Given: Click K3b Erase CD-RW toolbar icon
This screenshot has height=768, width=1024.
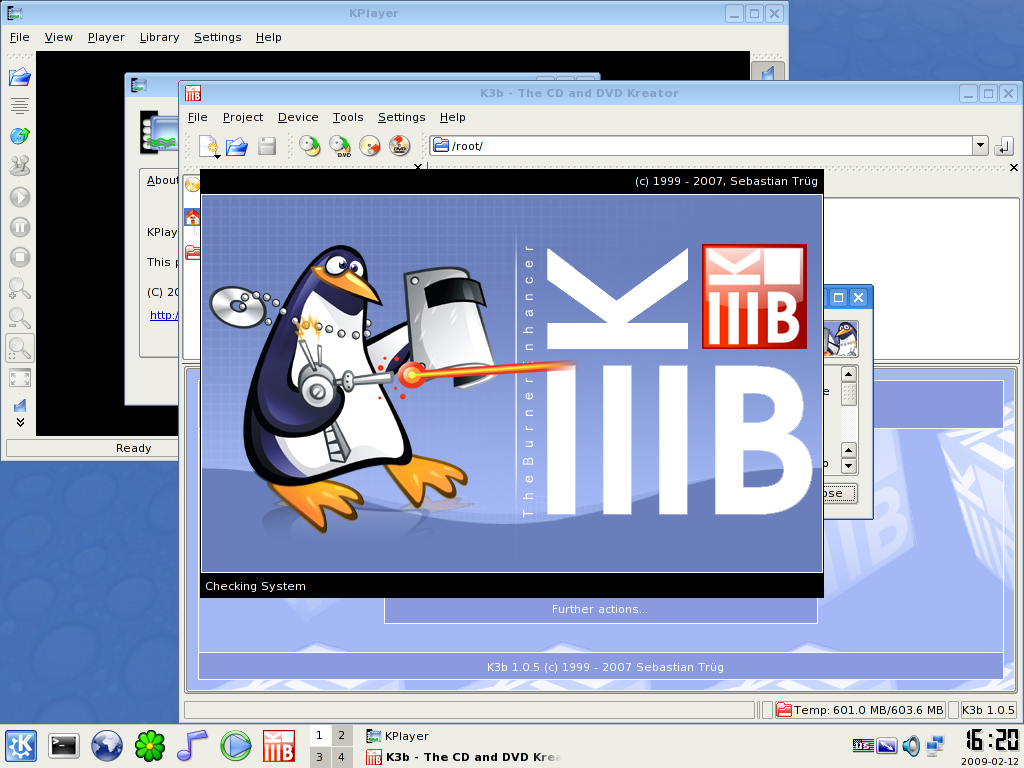Looking at the screenshot, I should click(x=370, y=146).
